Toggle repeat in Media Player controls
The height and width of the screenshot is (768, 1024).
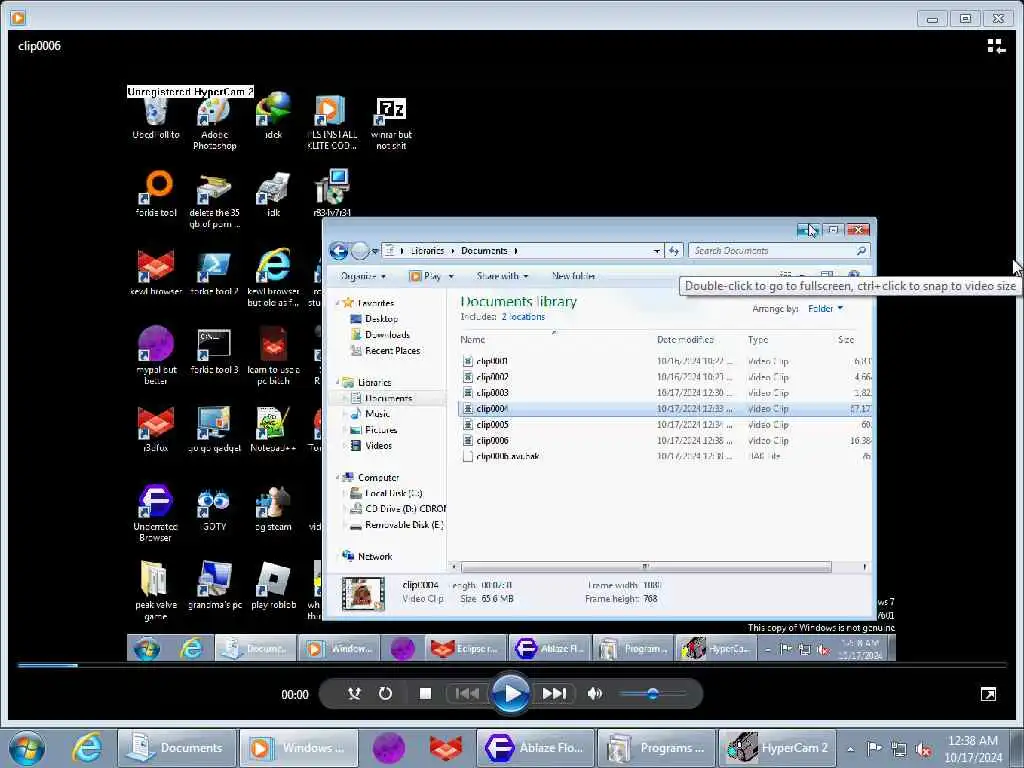[385, 694]
